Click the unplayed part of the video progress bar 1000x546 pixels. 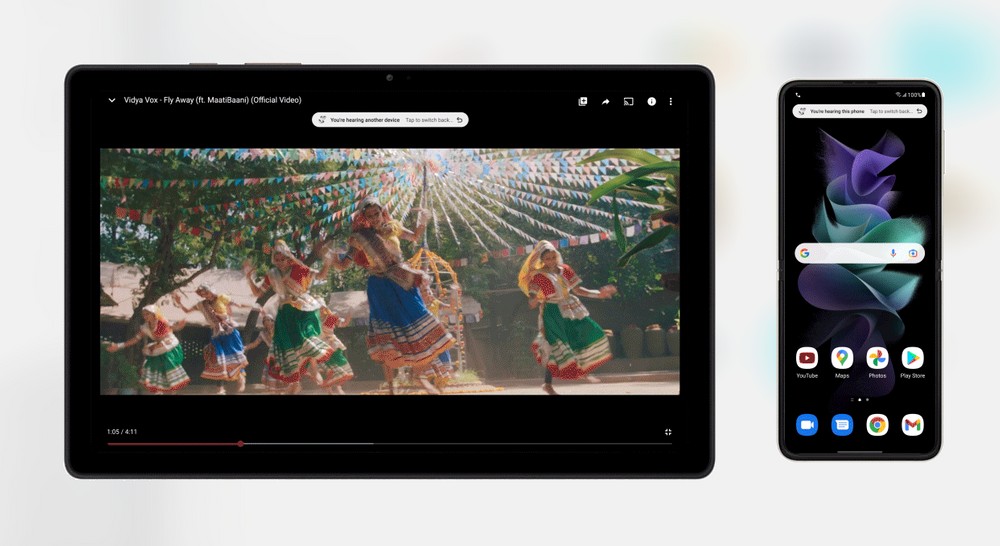(457, 444)
